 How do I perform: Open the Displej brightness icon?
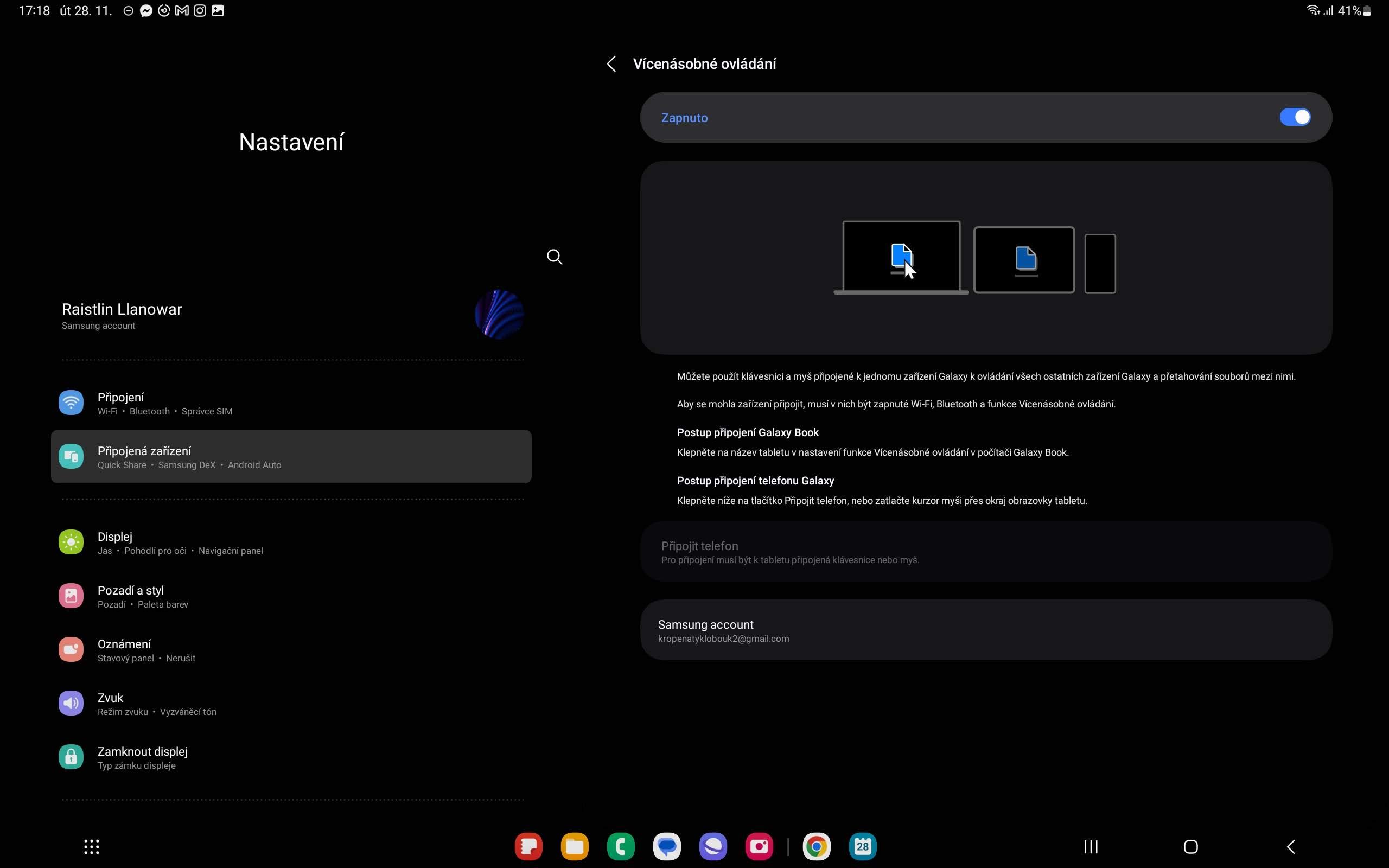71,542
